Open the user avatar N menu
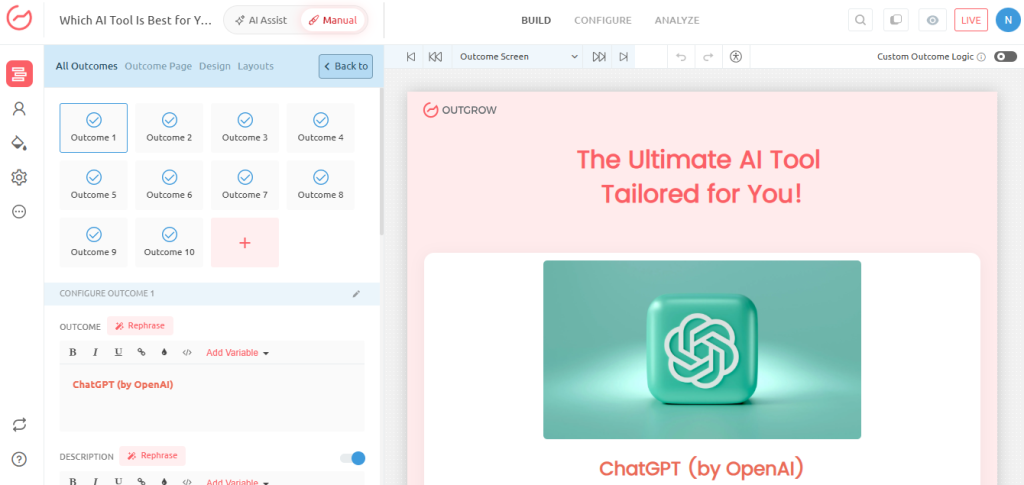The image size is (1024, 485). pyautogui.click(x=1007, y=20)
